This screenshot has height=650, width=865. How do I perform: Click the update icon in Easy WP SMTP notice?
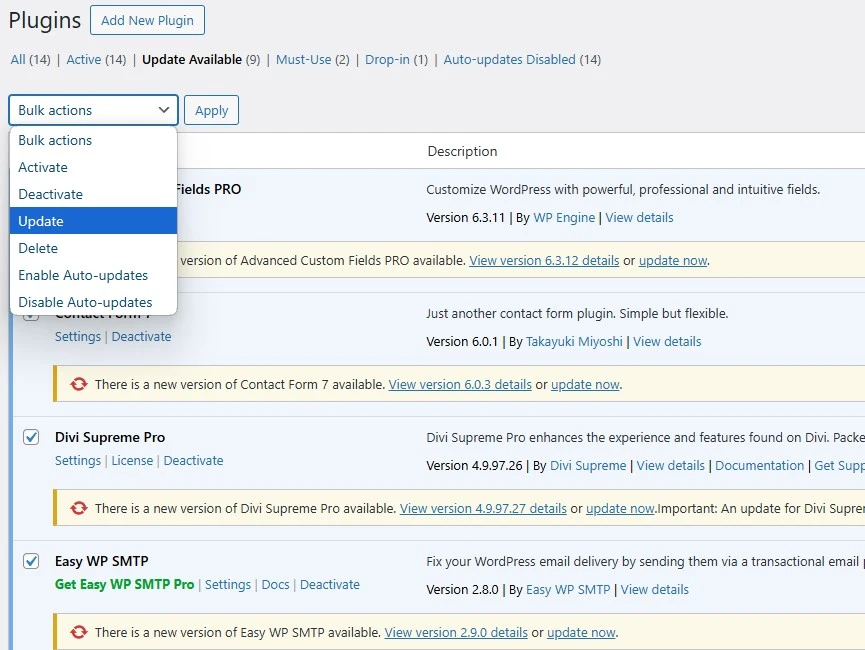click(x=80, y=632)
